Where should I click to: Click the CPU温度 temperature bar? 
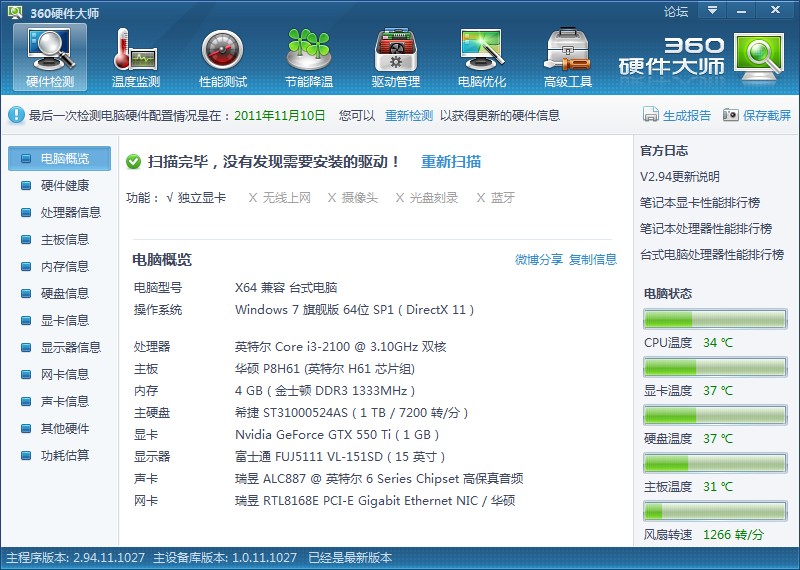click(x=714, y=320)
